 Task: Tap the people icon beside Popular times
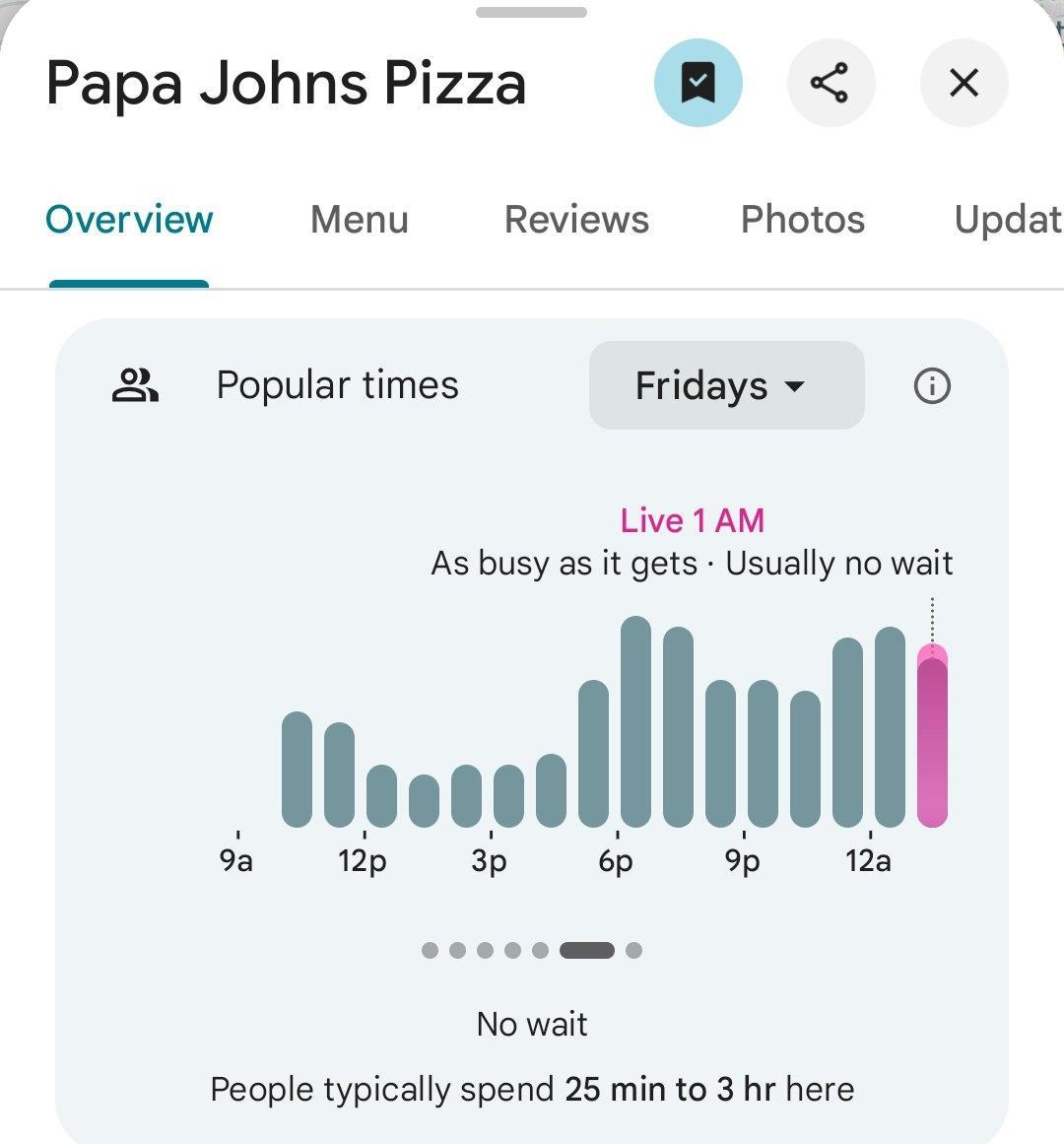point(135,385)
